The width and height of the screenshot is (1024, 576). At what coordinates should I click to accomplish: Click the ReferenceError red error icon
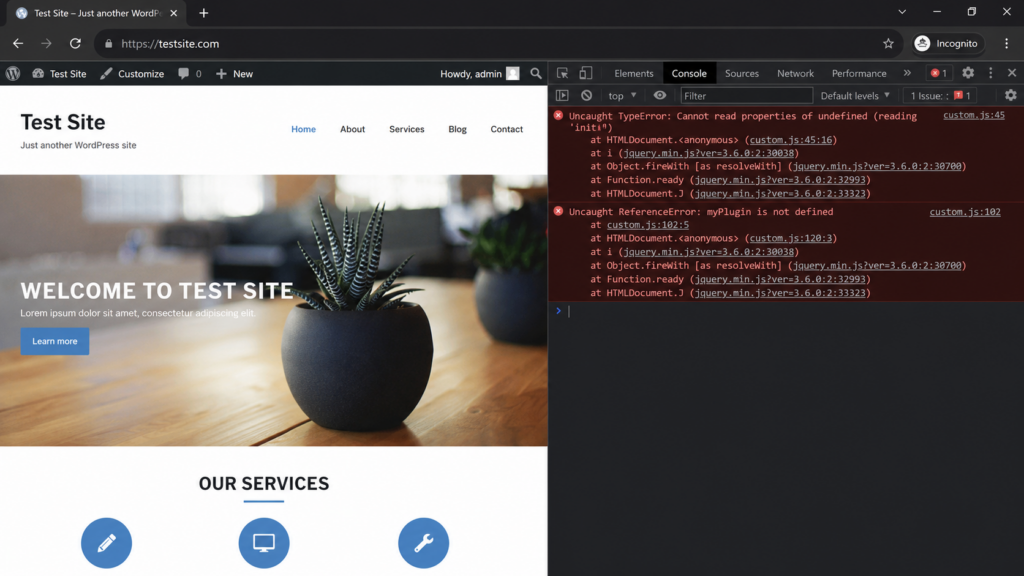pyautogui.click(x=558, y=211)
